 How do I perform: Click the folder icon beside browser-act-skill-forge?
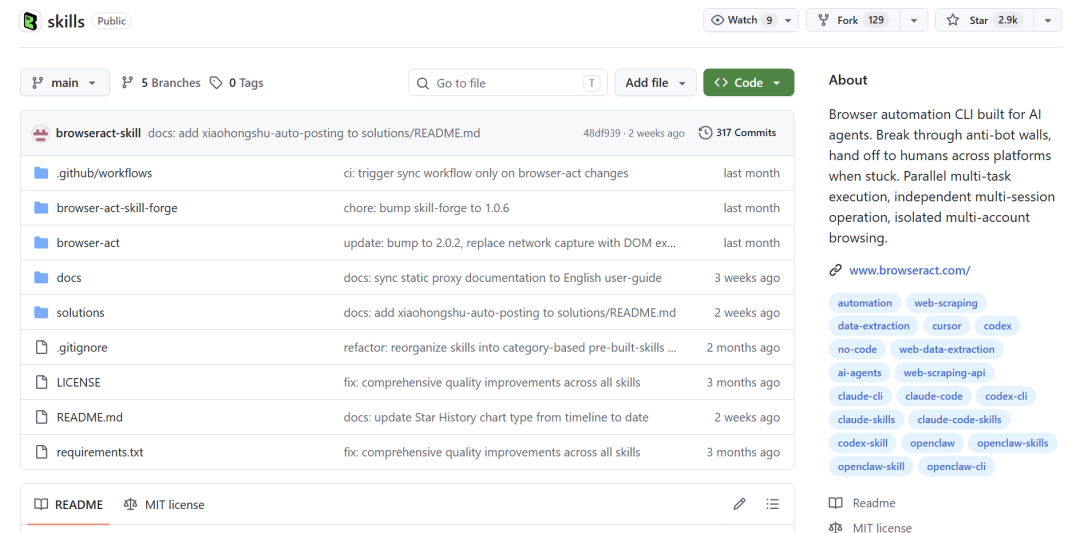tap(41, 208)
